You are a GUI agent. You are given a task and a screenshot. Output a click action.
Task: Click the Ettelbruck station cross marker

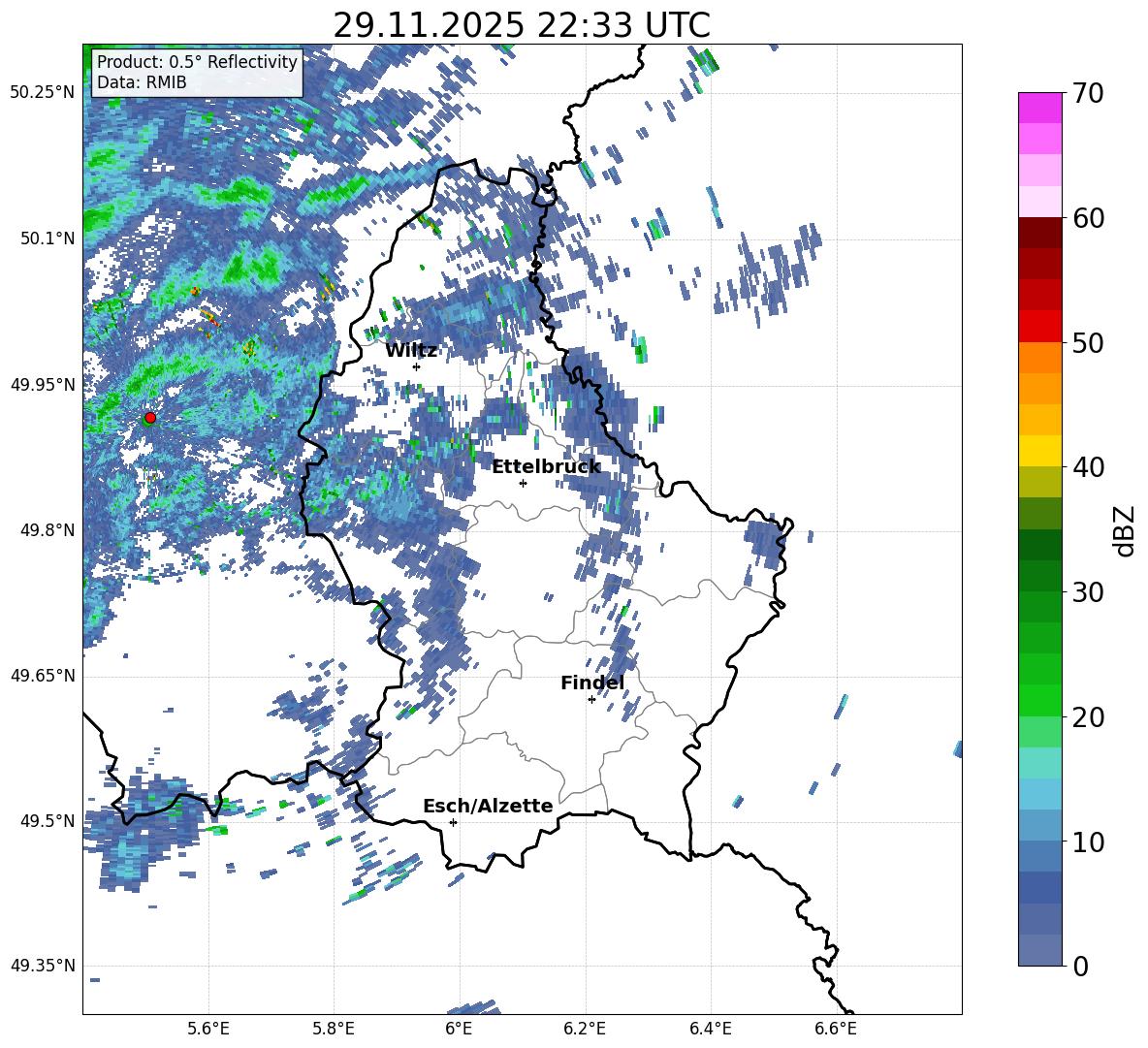tap(523, 483)
